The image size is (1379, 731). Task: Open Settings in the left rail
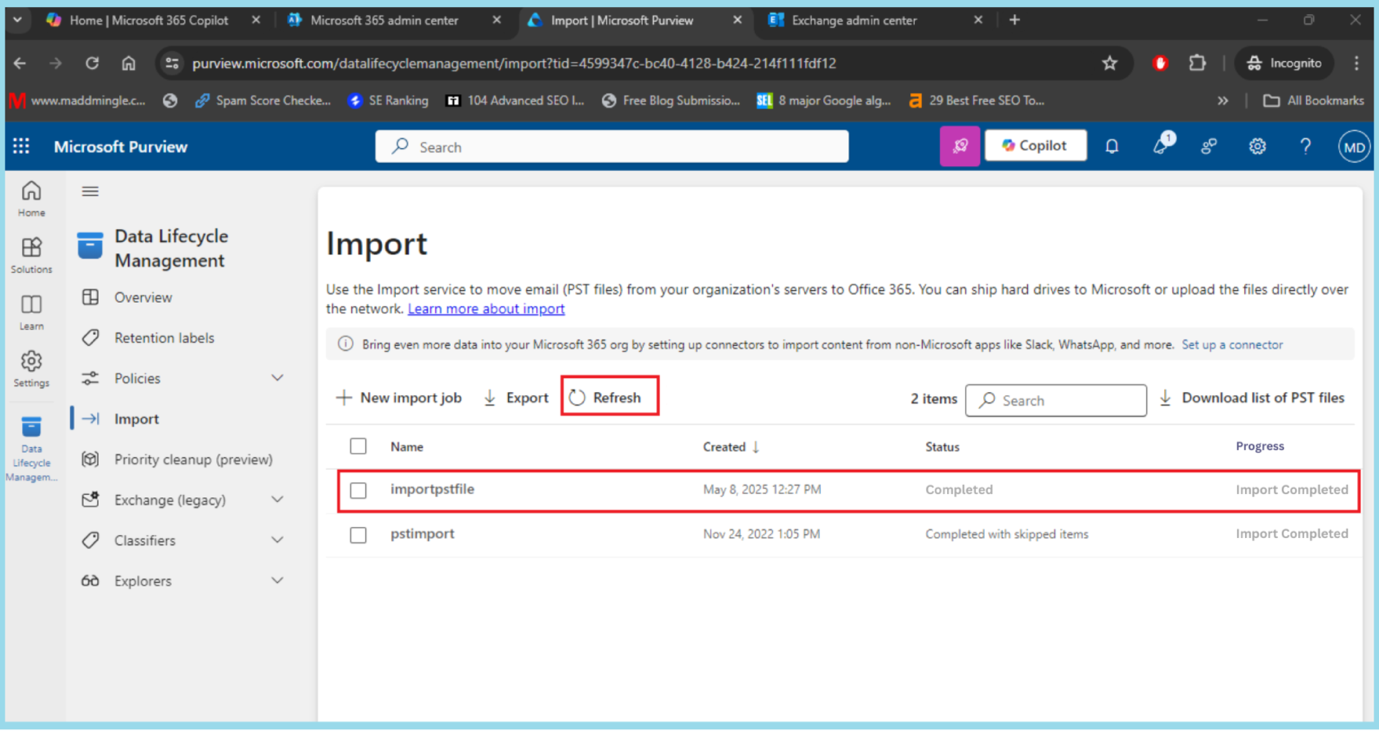pyautogui.click(x=31, y=368)
